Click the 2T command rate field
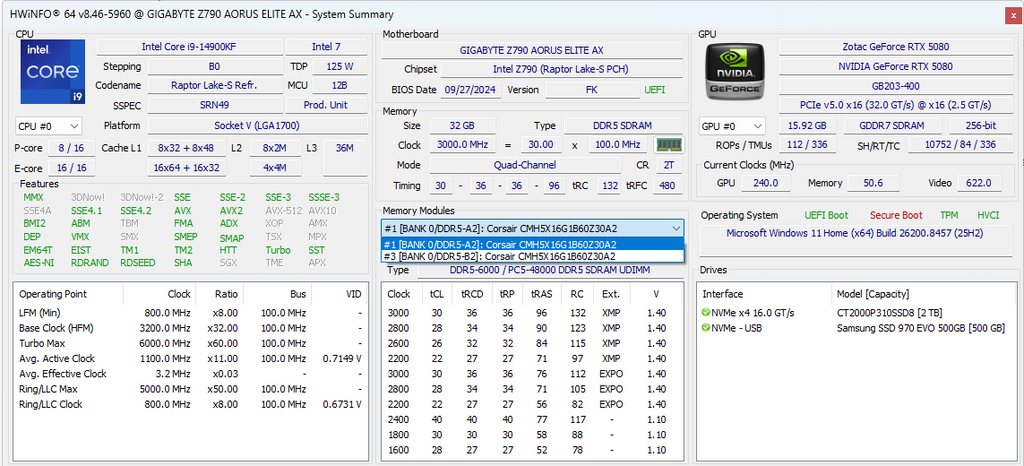The height and width of the screenshot is (466, 1024). click(x=669, y=165)
